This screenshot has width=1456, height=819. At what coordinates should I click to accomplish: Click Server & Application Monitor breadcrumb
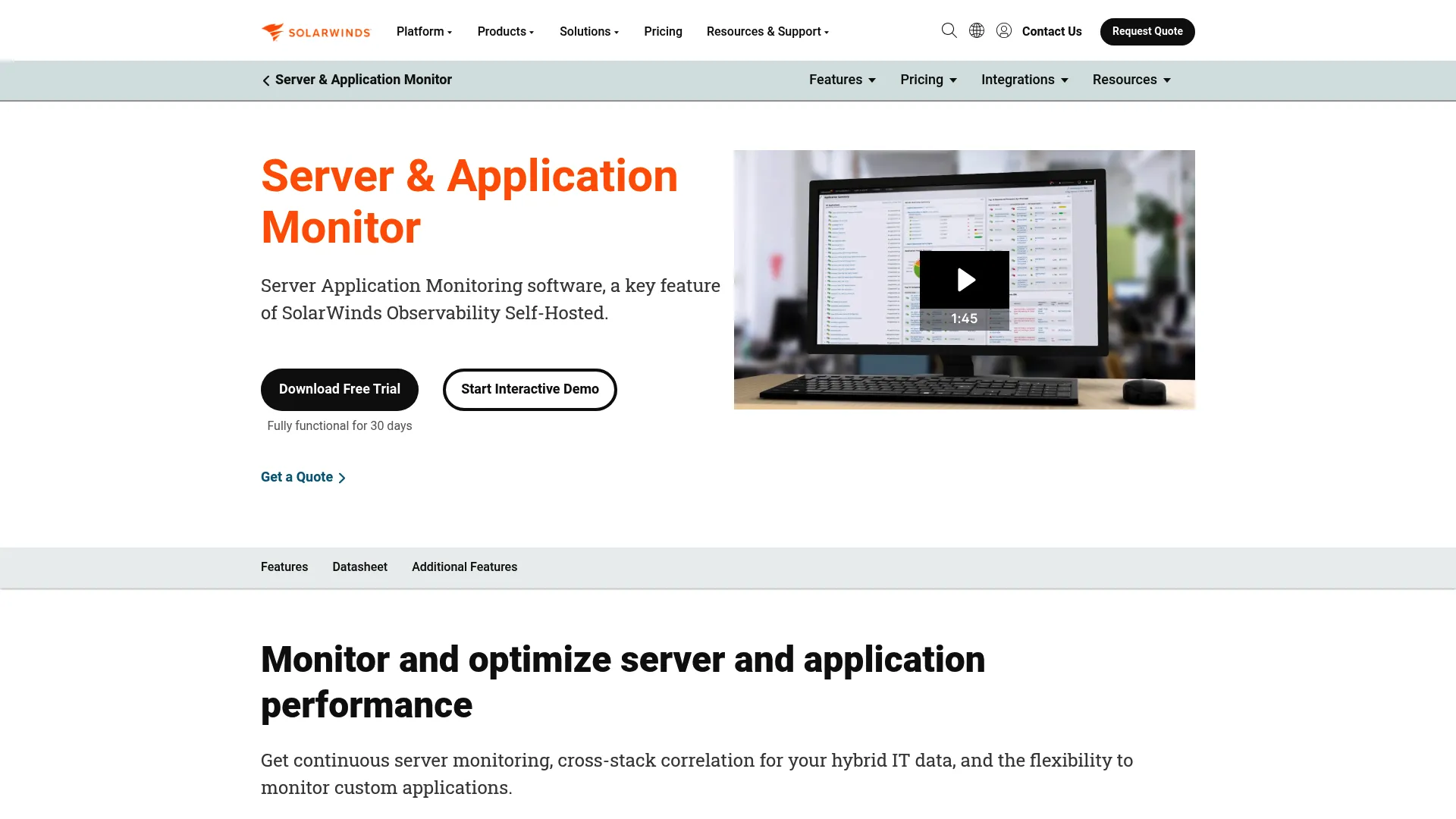click(363, 80)
